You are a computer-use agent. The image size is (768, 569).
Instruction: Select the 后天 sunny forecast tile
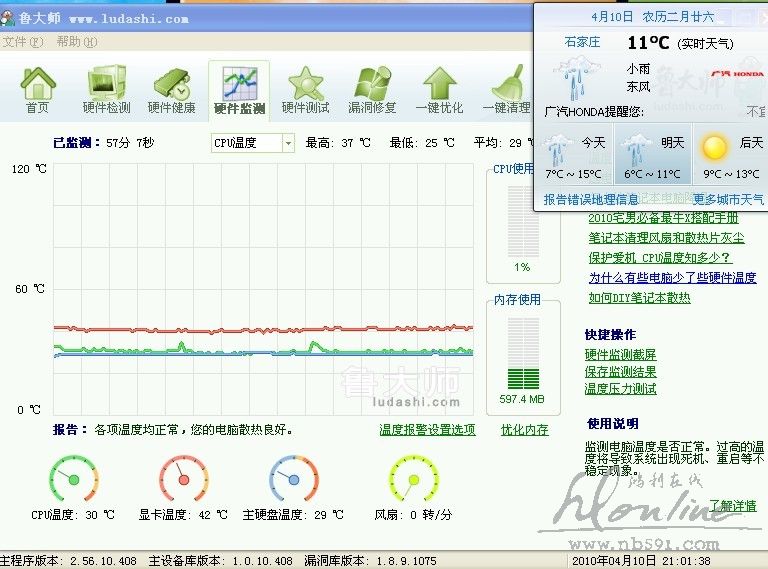point(731,154)
